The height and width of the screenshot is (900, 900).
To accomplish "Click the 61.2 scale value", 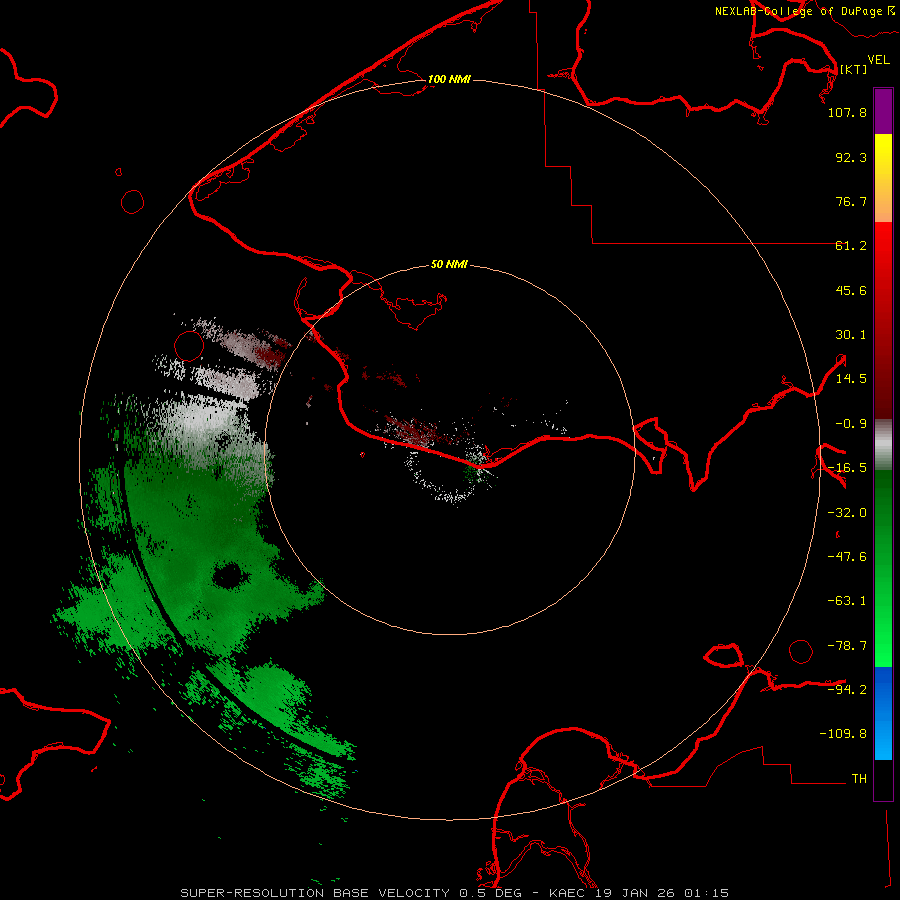I will [851, 246].
